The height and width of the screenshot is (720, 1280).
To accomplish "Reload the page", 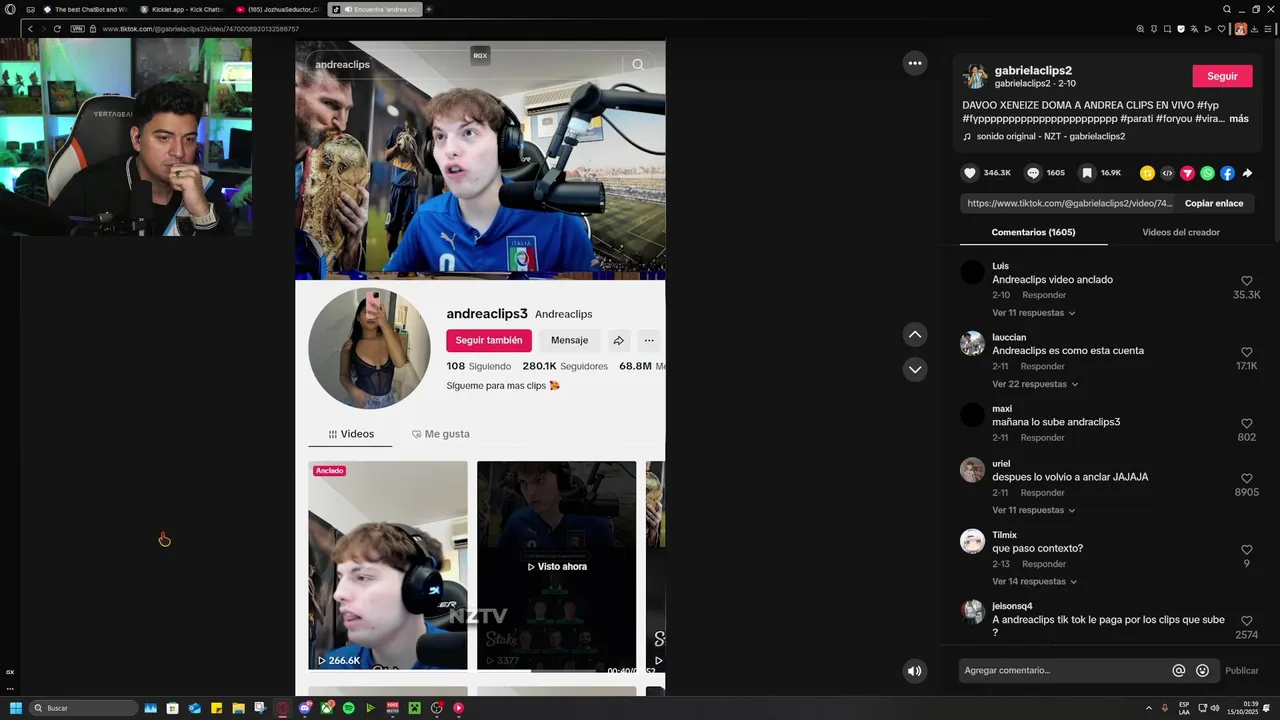I will click(57, 29).
